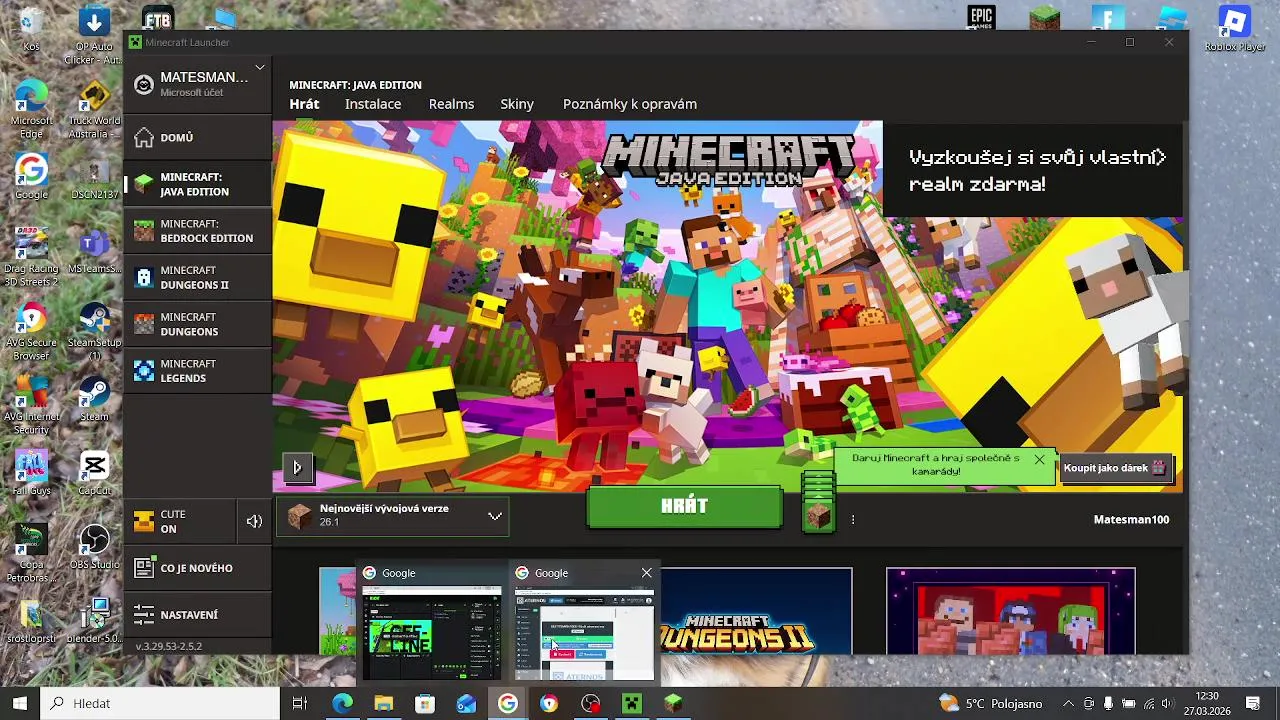Open Co je nového news section
The image size is (1280, 720).
point(197,568)
